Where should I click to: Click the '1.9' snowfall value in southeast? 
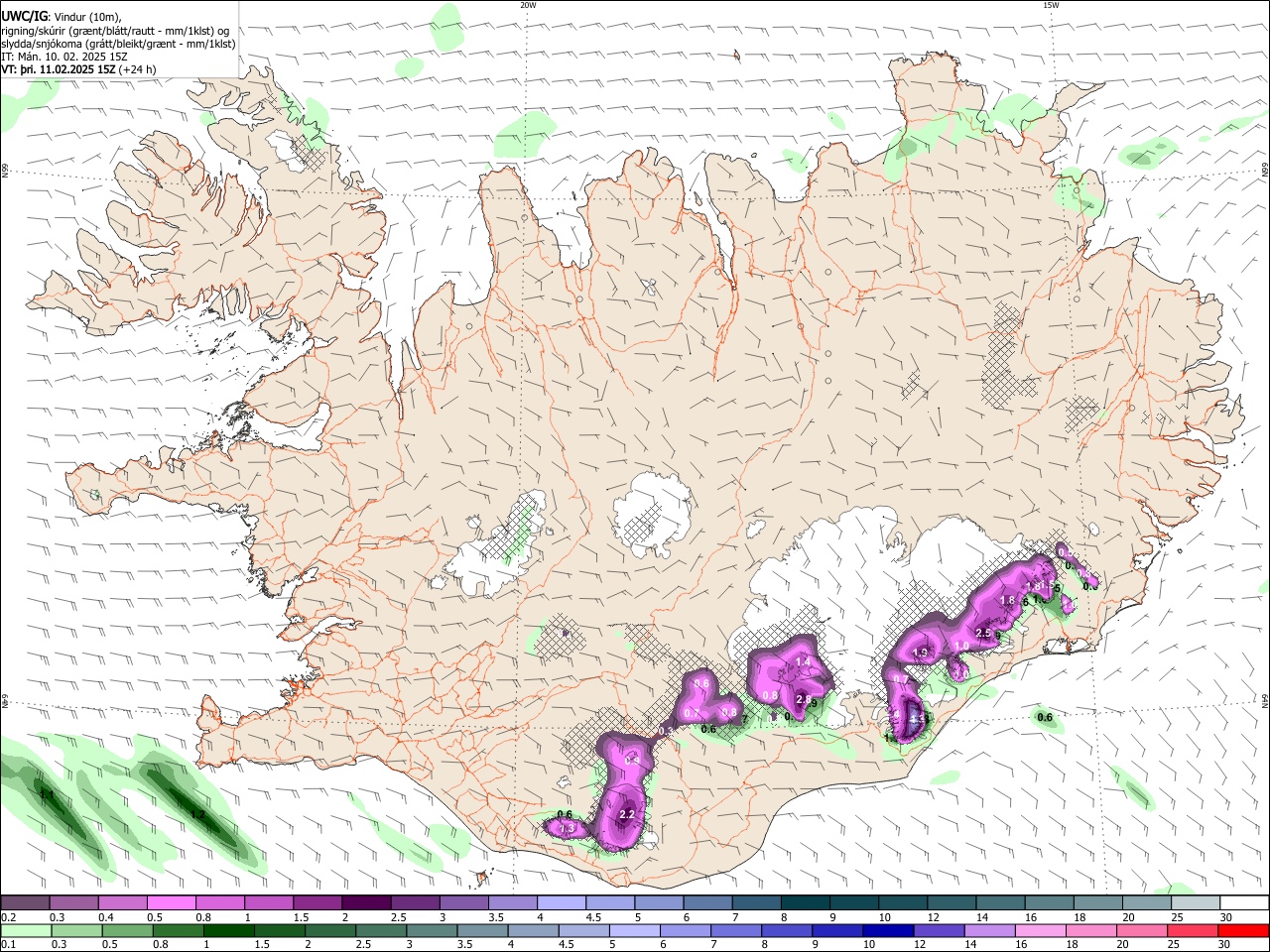point(920,653)
